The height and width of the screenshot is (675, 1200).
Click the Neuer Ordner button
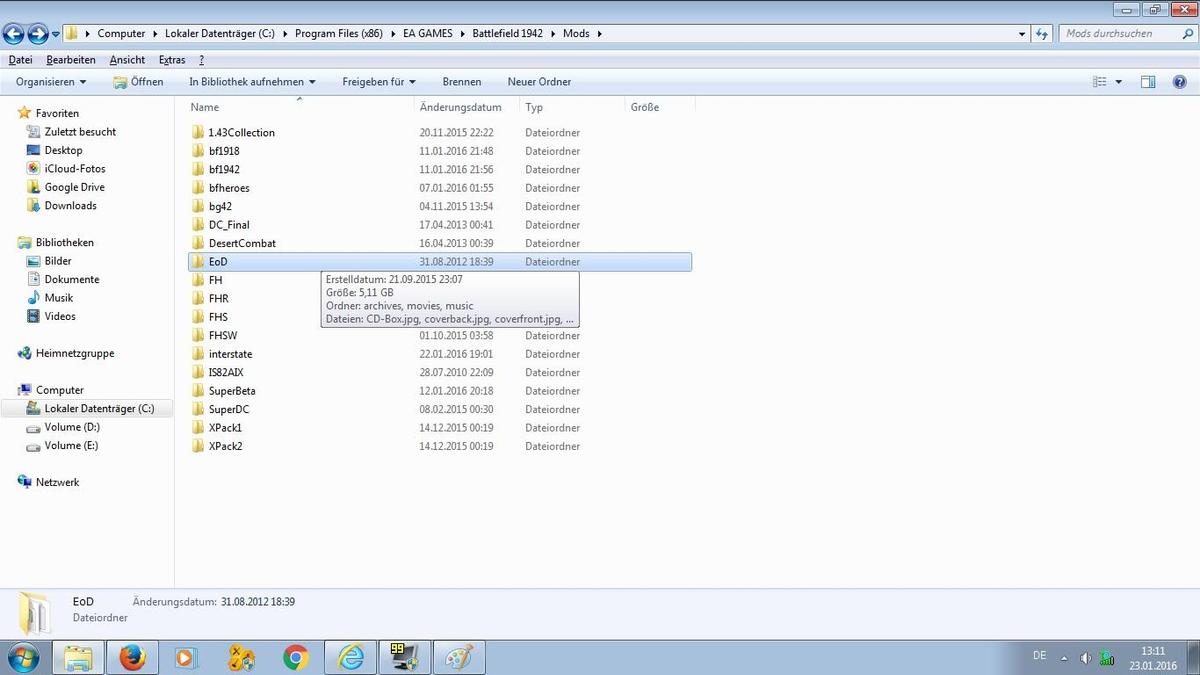pos(539,82)
